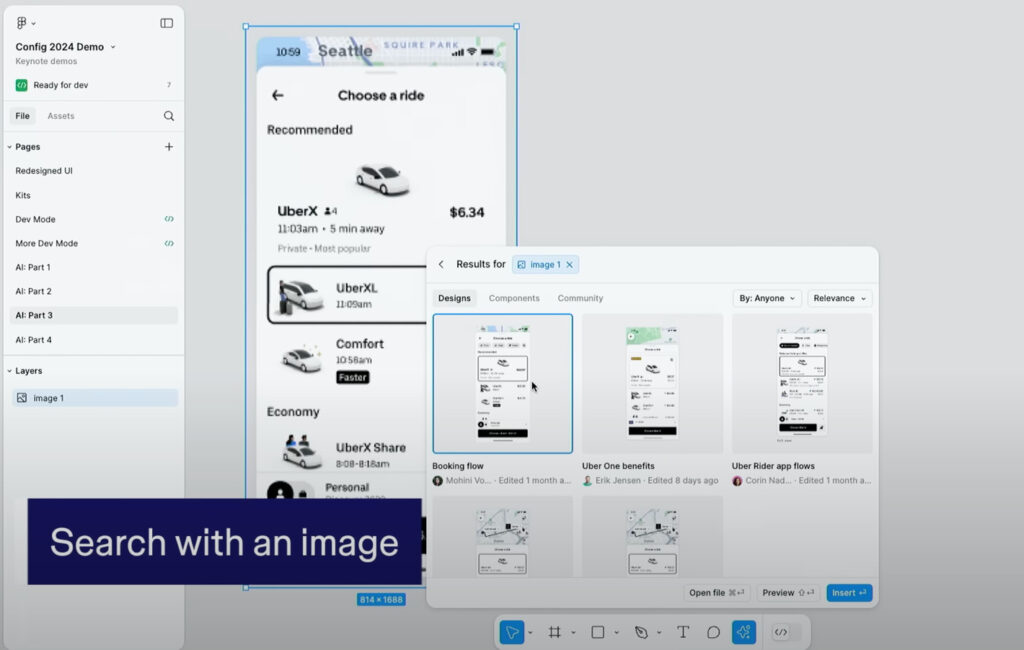Select the Uber Rider app flows thumbnail
The height and width of the screenshot is (650, 1024).
(x=802, y=383)
